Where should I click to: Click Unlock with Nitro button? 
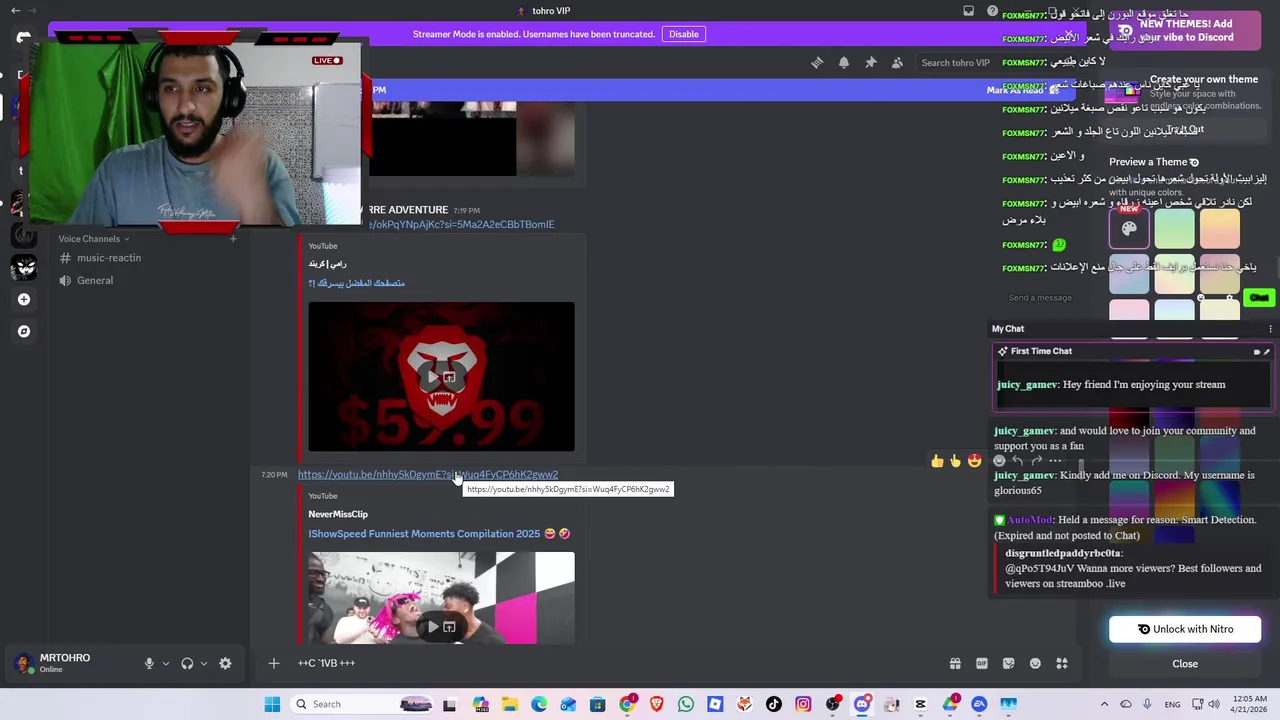1185,629
